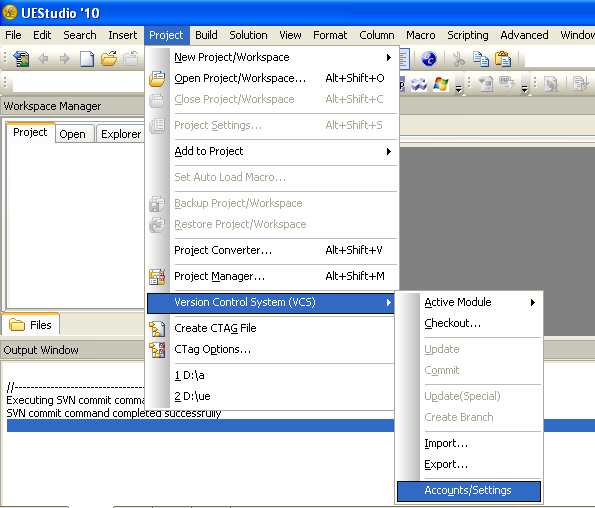
Task: Switch to the Project tab in Workspace Manager
Action: pos(30,132)
